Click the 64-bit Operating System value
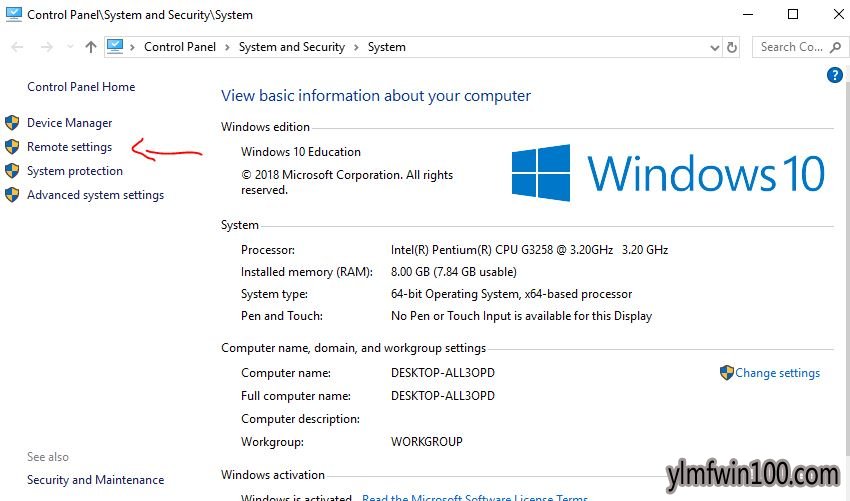The width and height of the screenshot is (850, 501). click(x=511, y=294)
